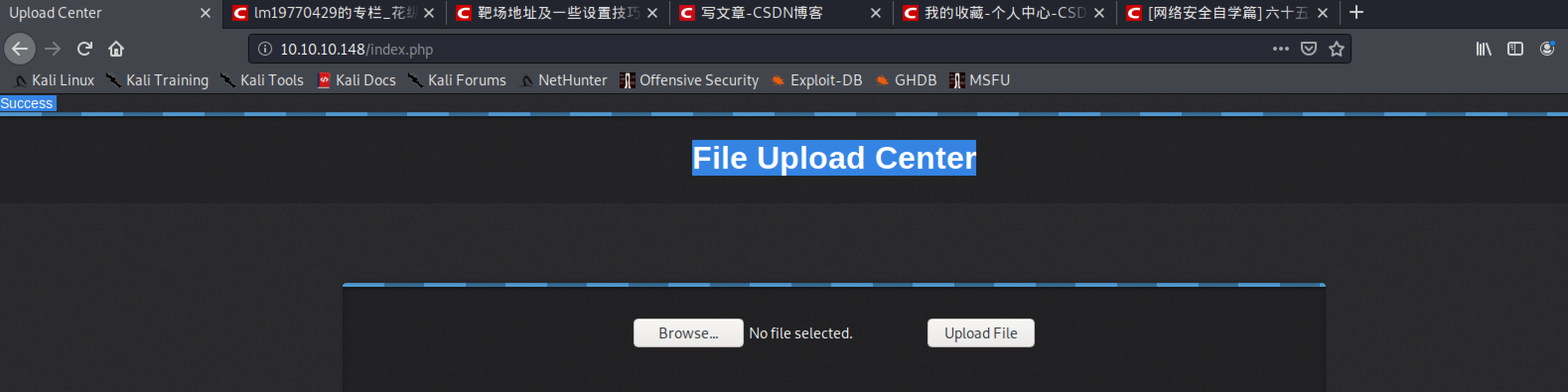Save page to Pocket
Screen dimensions: 1568x392
1309,49
